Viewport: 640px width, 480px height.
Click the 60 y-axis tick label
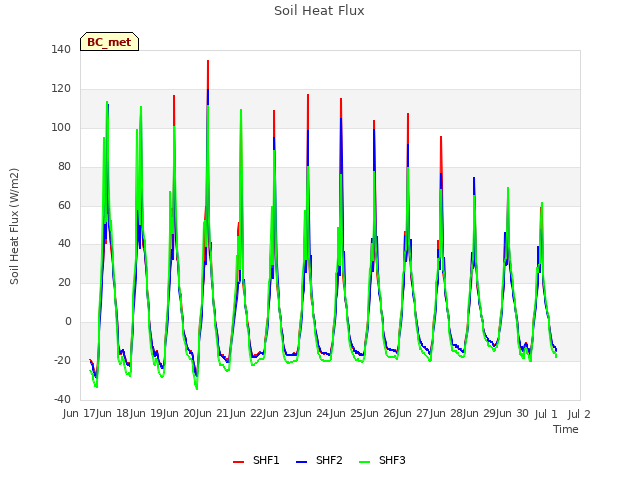(64, 205)
